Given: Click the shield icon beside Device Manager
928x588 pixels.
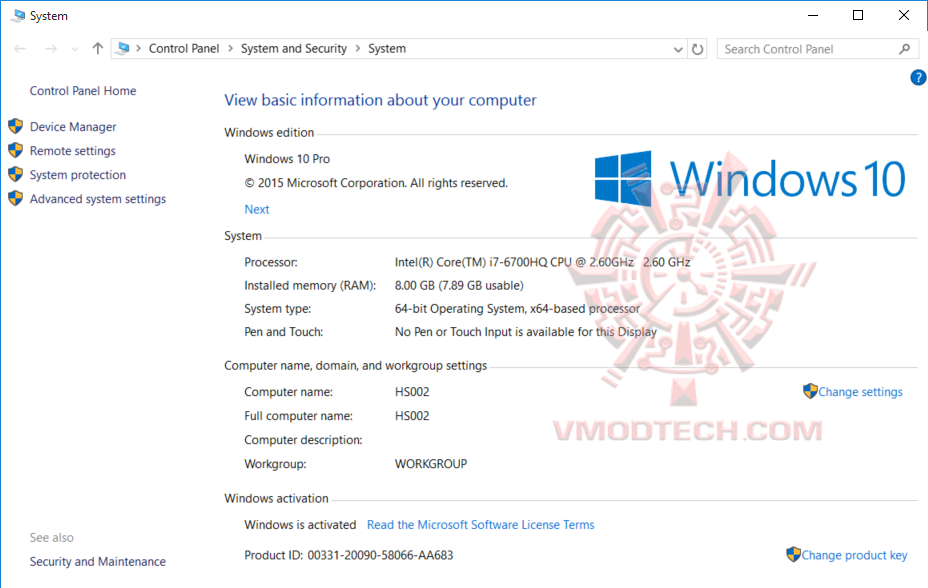Looking at the screenshot, I should pos(15,126).
